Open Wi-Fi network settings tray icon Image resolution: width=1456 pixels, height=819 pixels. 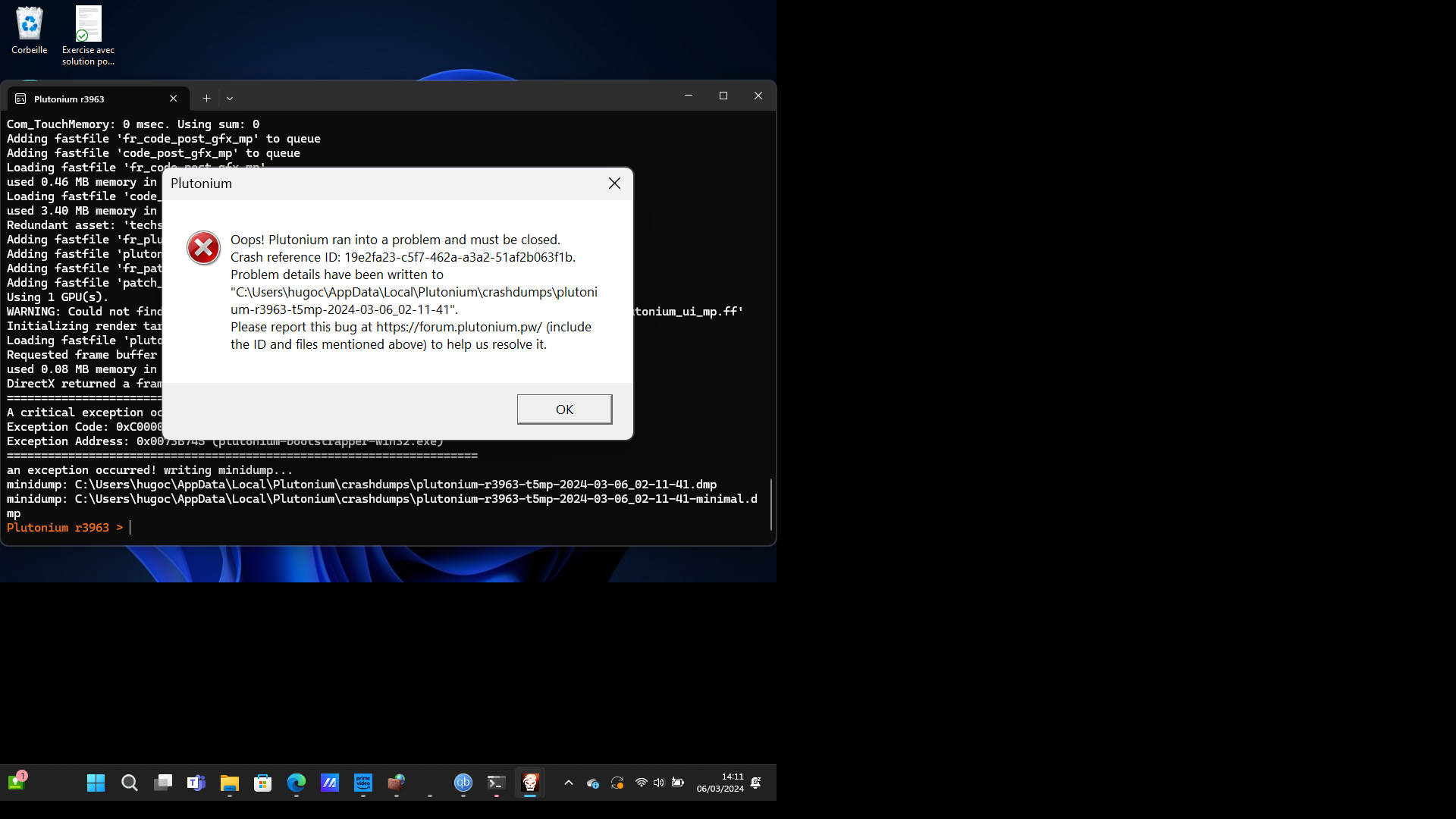[642, 783]
